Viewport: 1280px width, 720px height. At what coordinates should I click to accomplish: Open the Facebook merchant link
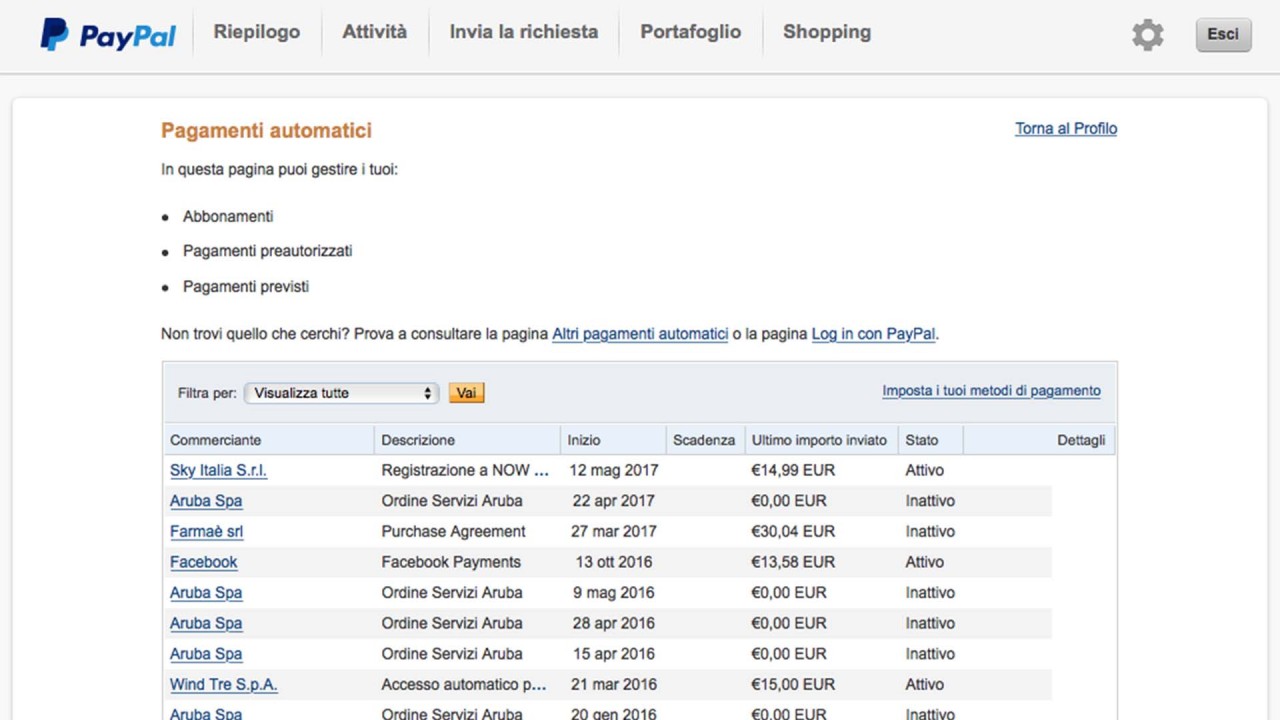coord(204,562)
